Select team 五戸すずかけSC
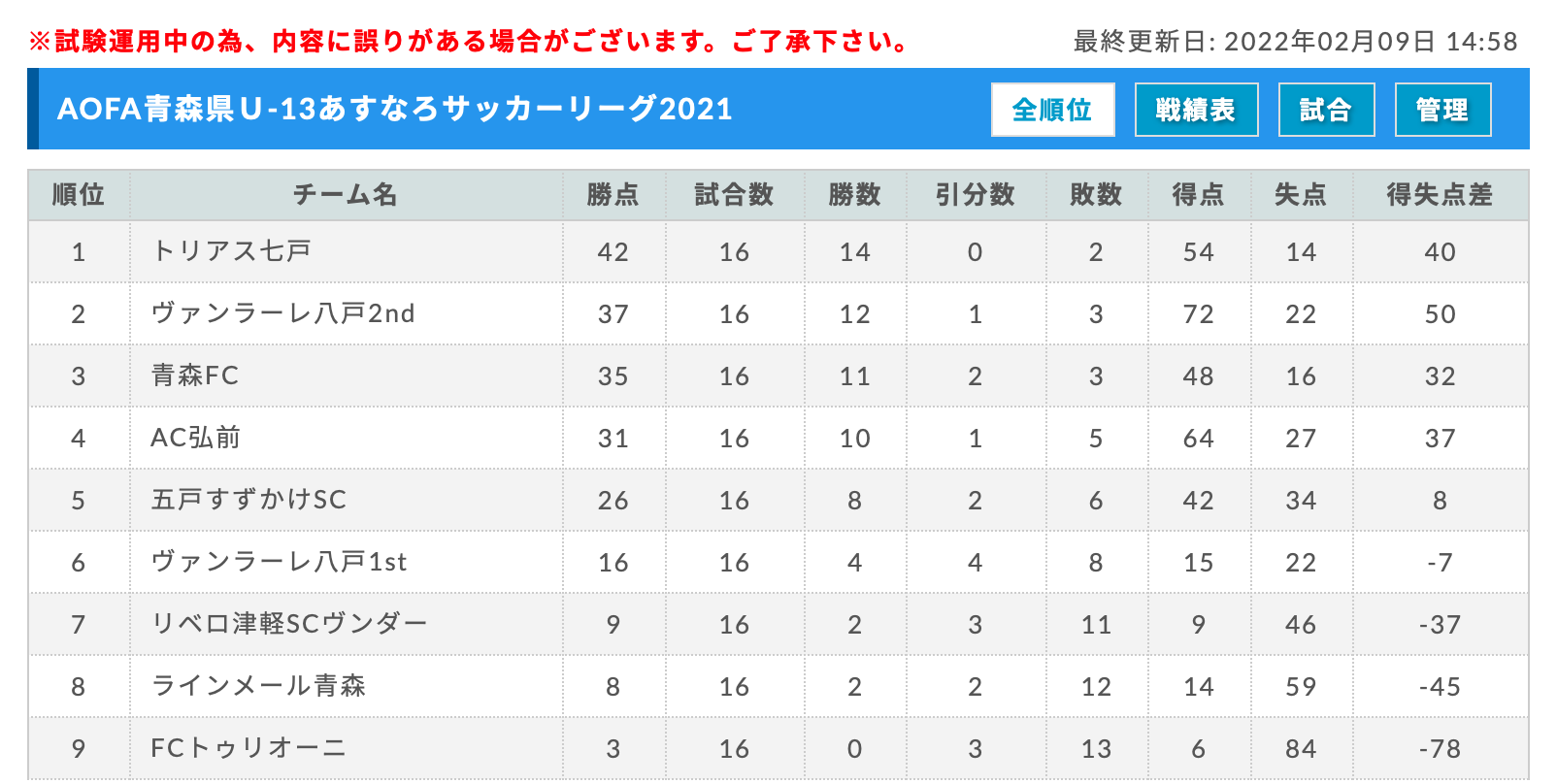 click(248, 500)
